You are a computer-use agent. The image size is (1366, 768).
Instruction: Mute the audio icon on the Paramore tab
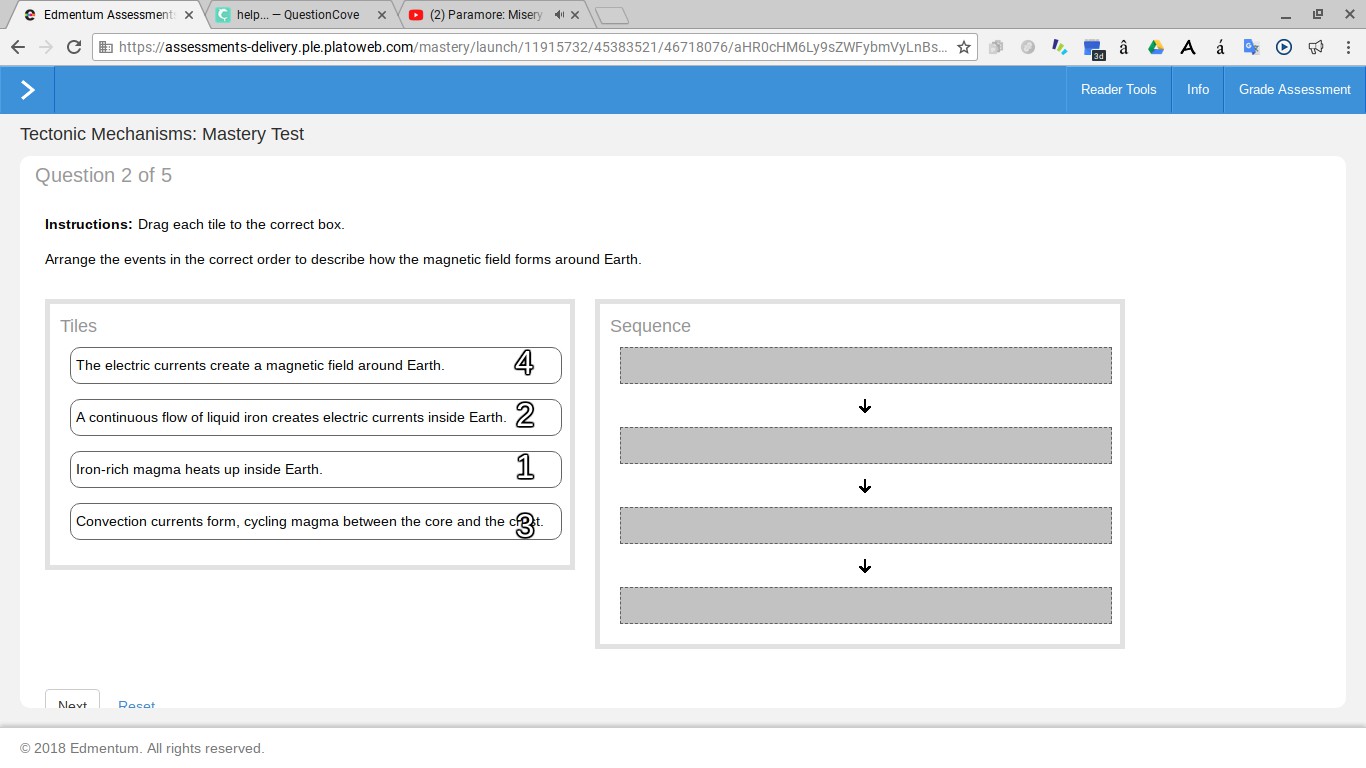pos(559,15)
